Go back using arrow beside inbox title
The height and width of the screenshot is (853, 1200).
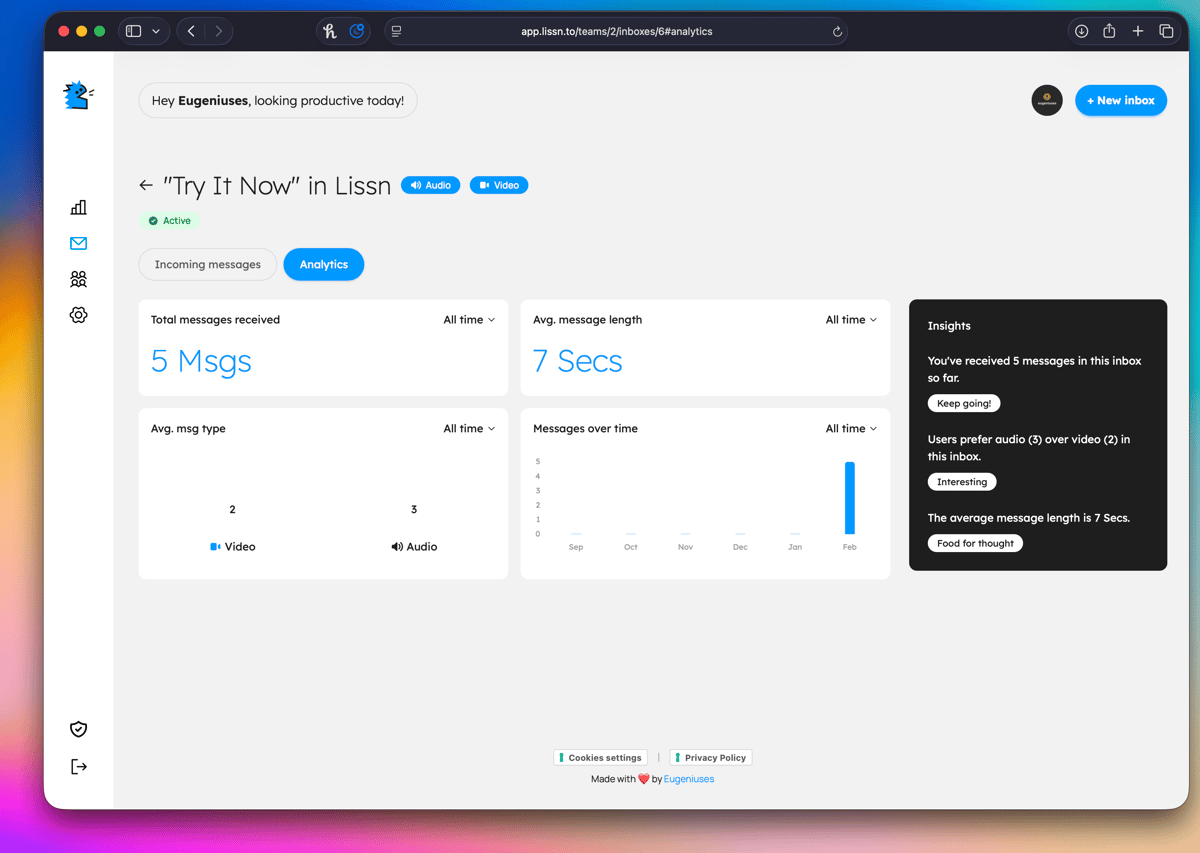(x=146, y=185)
